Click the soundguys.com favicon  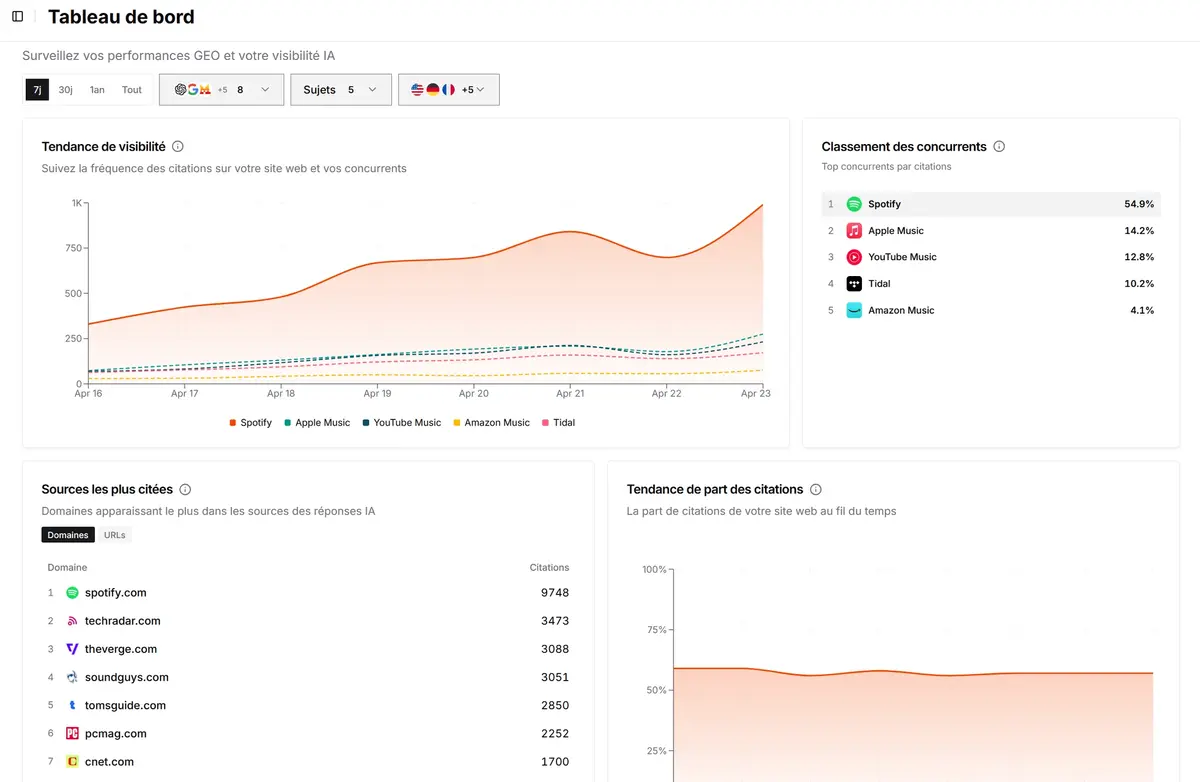(x=72, y=677)
